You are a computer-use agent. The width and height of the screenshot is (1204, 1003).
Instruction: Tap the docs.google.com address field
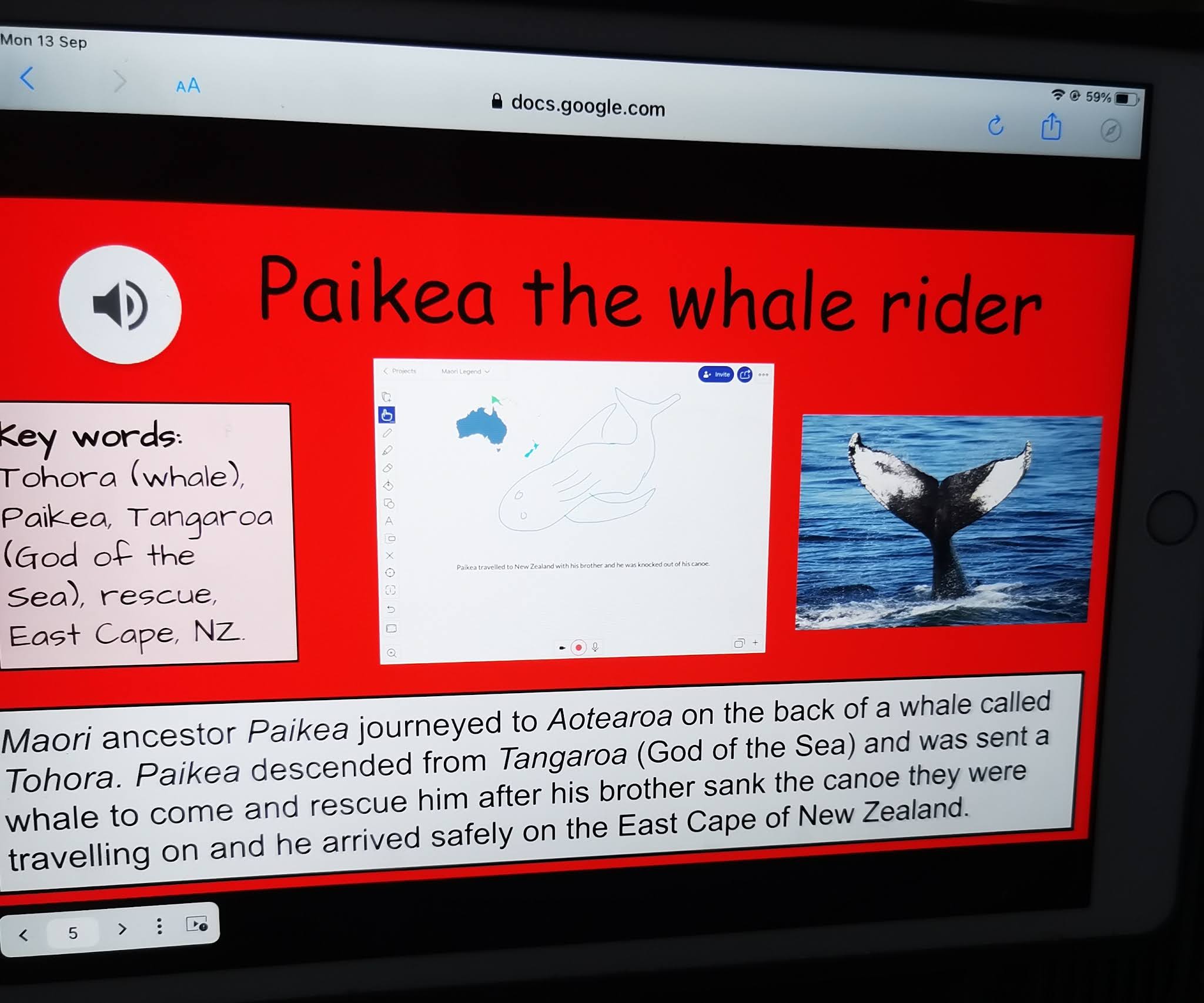[579, 105]
